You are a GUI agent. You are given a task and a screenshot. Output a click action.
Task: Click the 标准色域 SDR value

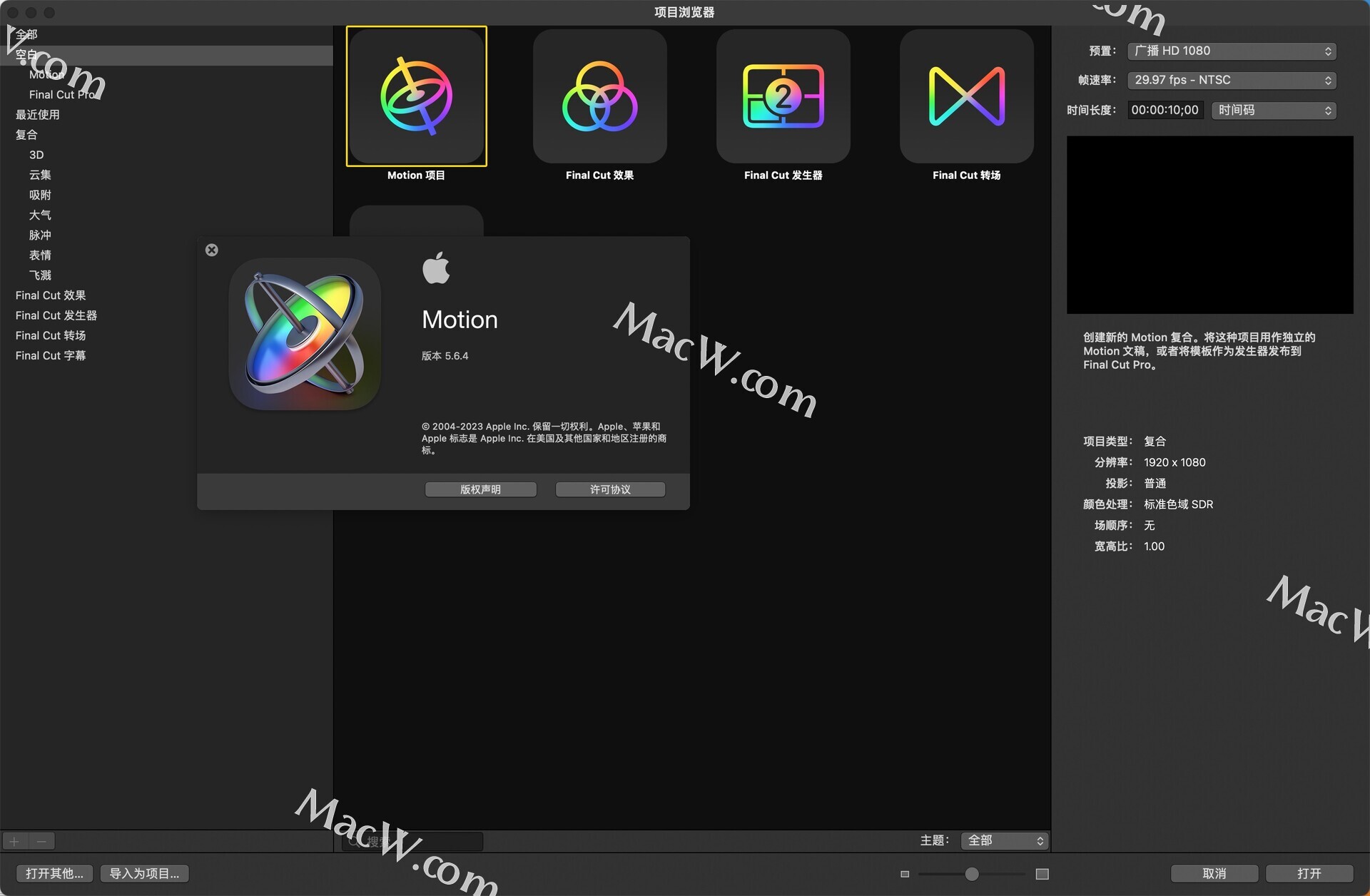pyautogui.click(x=1178, y=504)
